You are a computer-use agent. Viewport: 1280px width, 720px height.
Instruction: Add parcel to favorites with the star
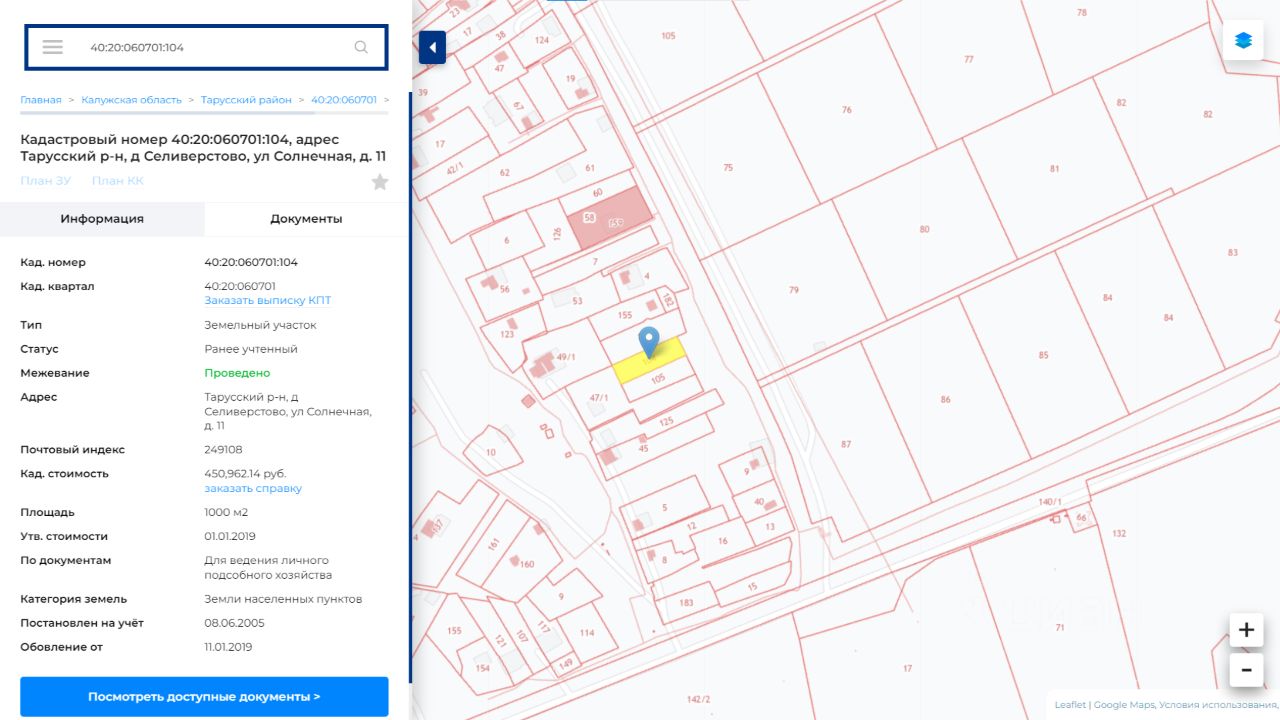[x=380, y=182]
